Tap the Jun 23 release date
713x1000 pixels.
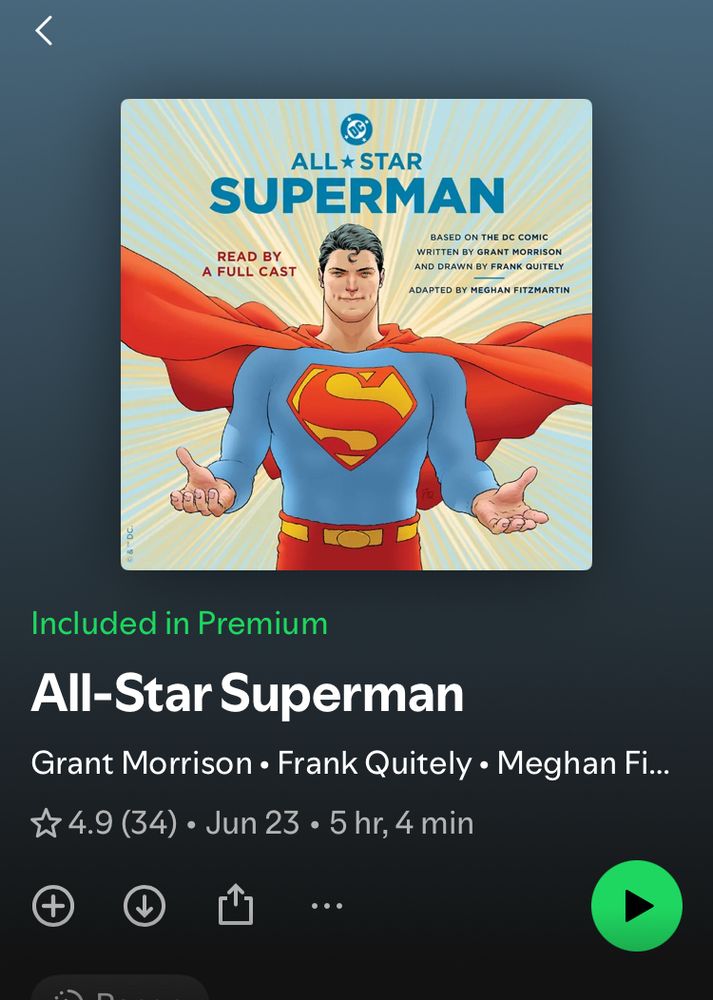252,823
